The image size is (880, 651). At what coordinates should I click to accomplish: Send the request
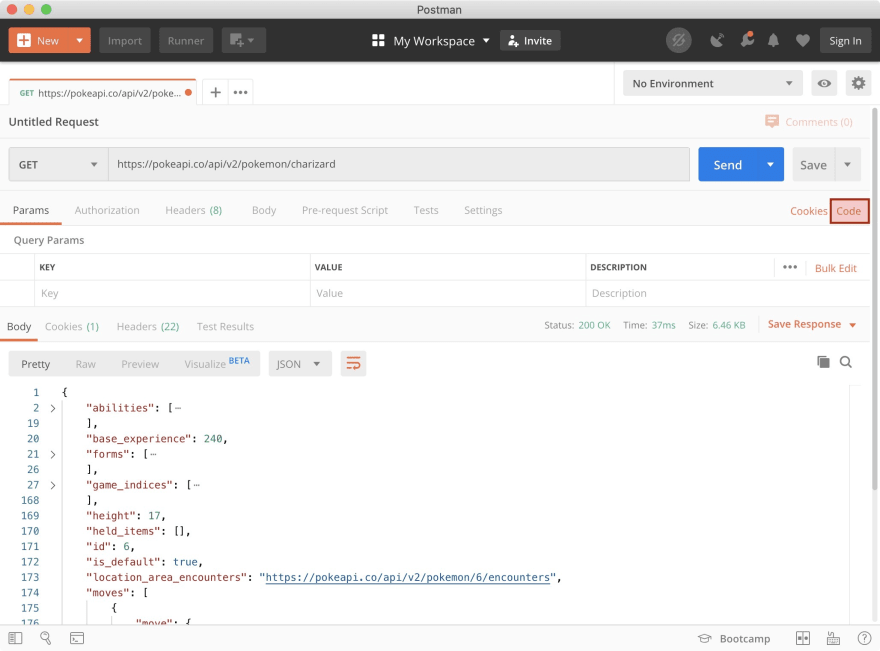tap(728, 164)
